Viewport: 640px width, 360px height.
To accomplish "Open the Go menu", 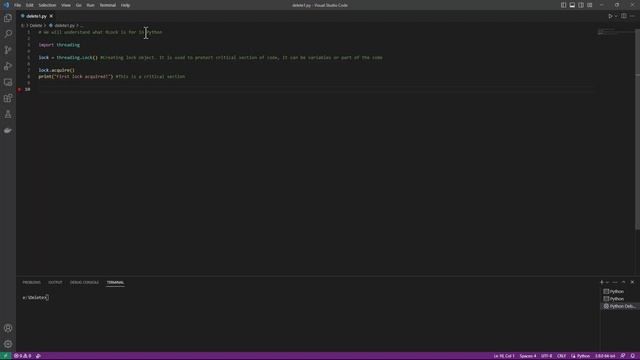I will tap(78, 5).
